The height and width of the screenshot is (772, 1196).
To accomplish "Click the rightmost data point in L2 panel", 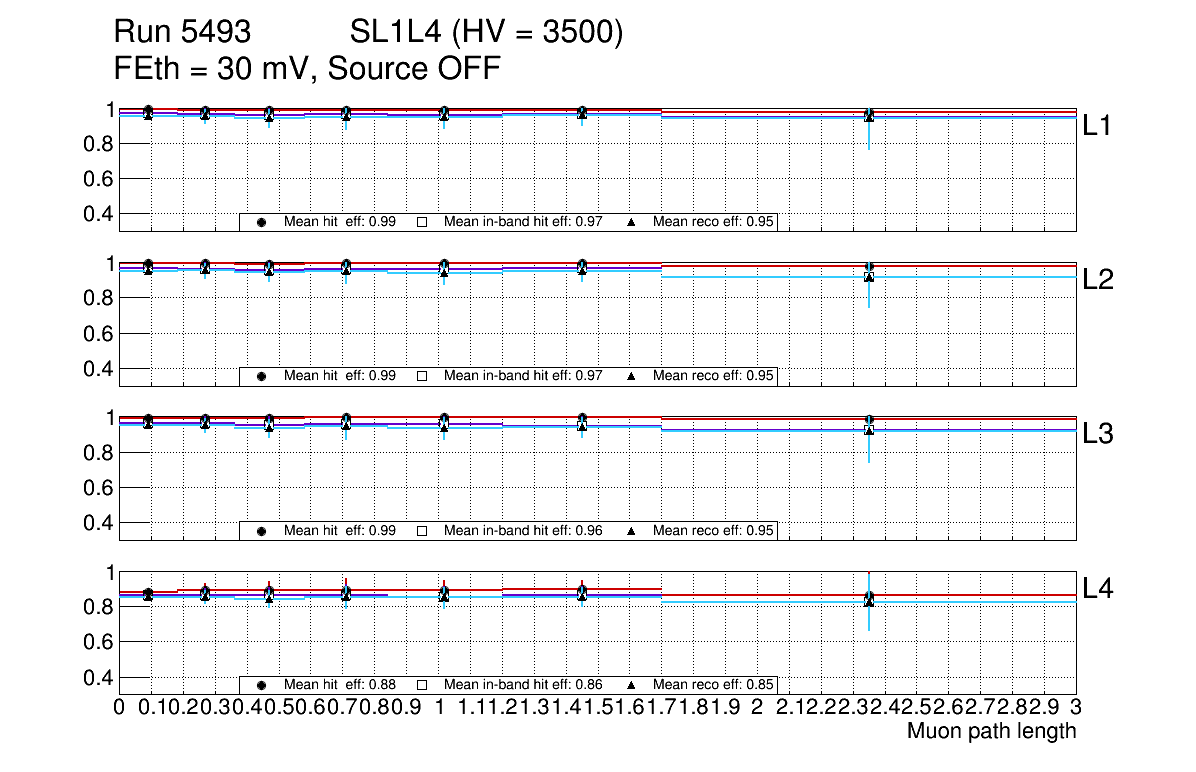I will 869,273.
